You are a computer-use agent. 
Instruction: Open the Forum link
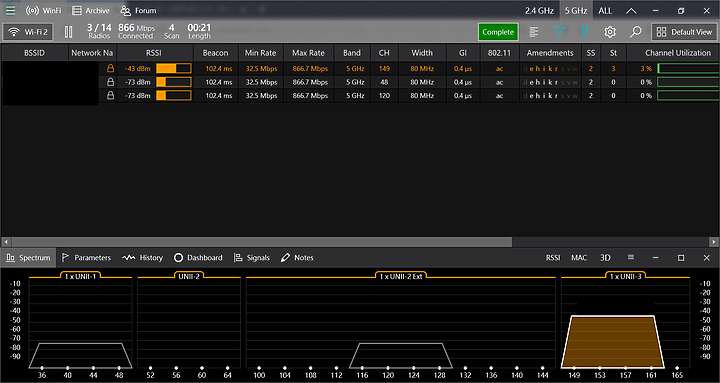click(x=139, y=10)
